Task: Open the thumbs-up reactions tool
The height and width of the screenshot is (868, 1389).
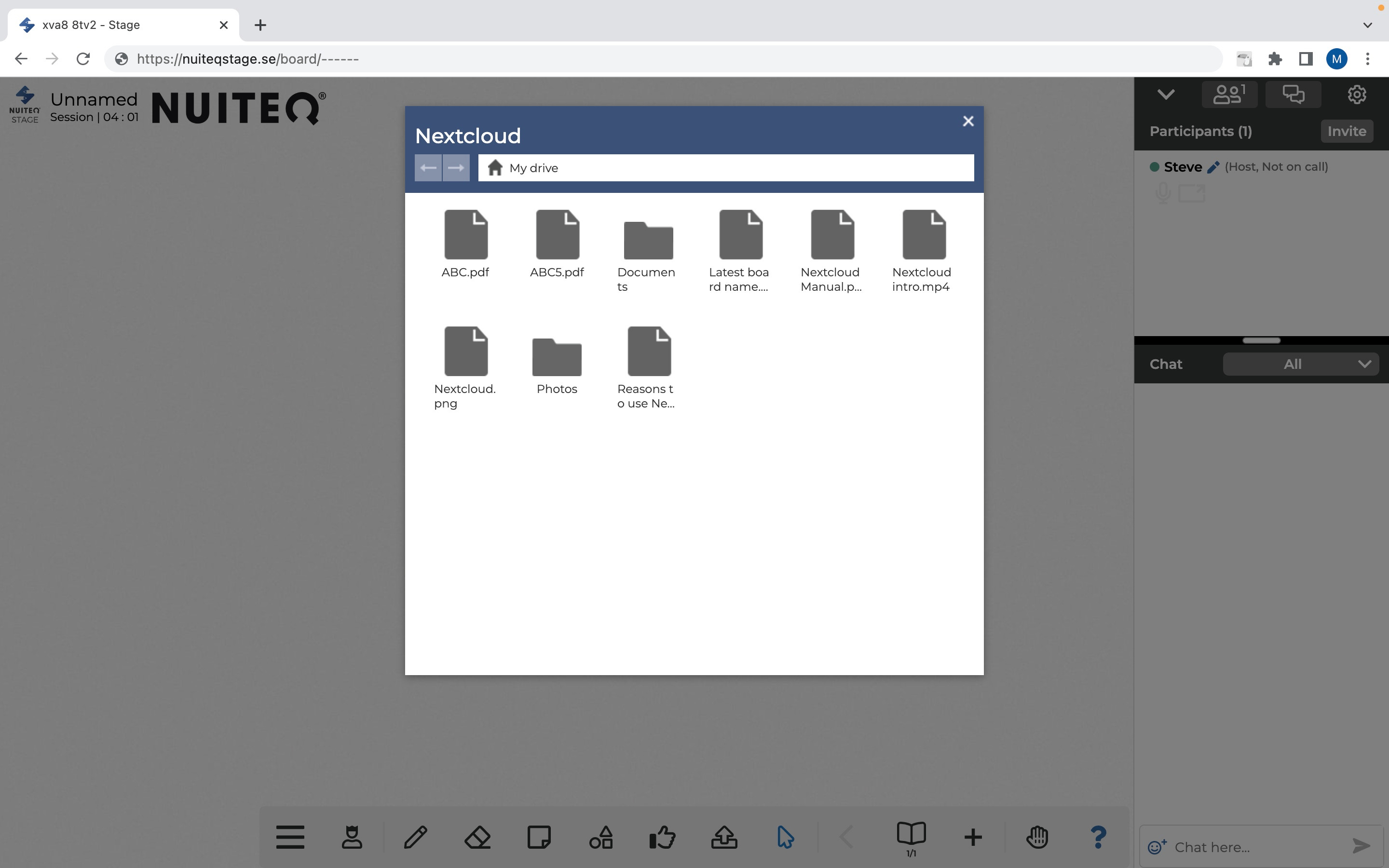Action: point(662,837)
